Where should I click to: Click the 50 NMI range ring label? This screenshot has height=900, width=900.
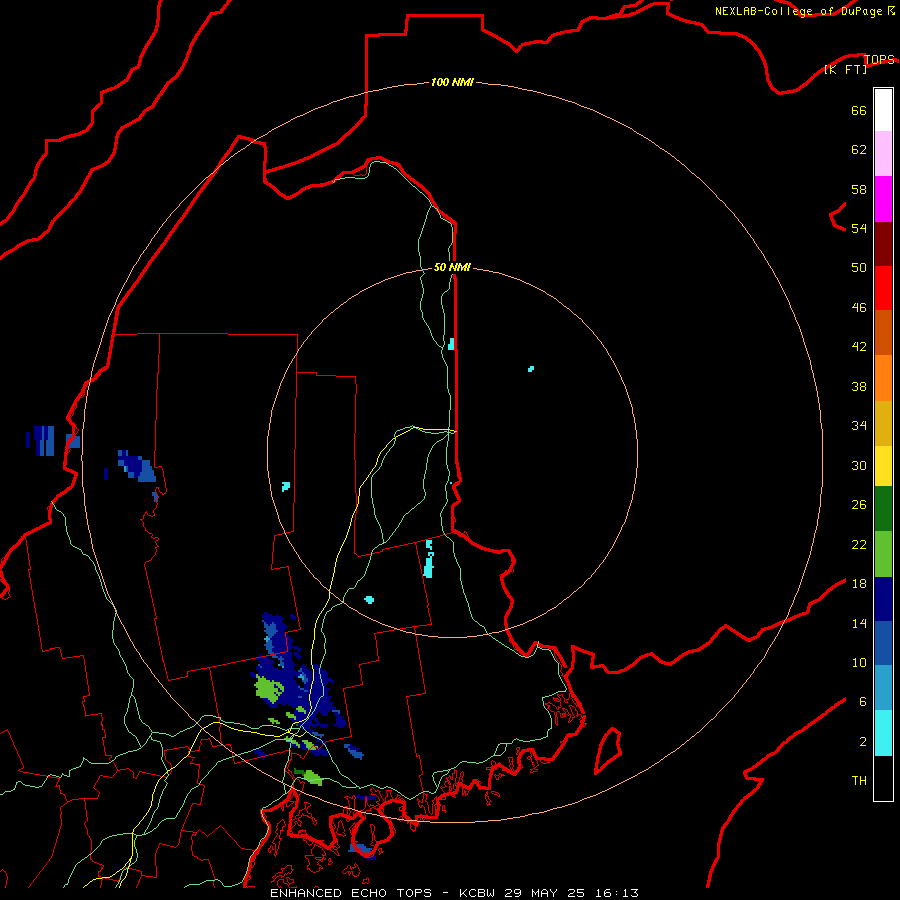click(x=452, y=267)
